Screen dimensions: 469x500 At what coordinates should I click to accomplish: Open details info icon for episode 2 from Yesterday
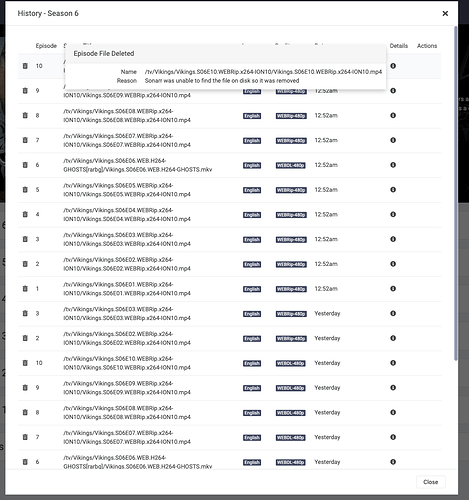point(393,338)
